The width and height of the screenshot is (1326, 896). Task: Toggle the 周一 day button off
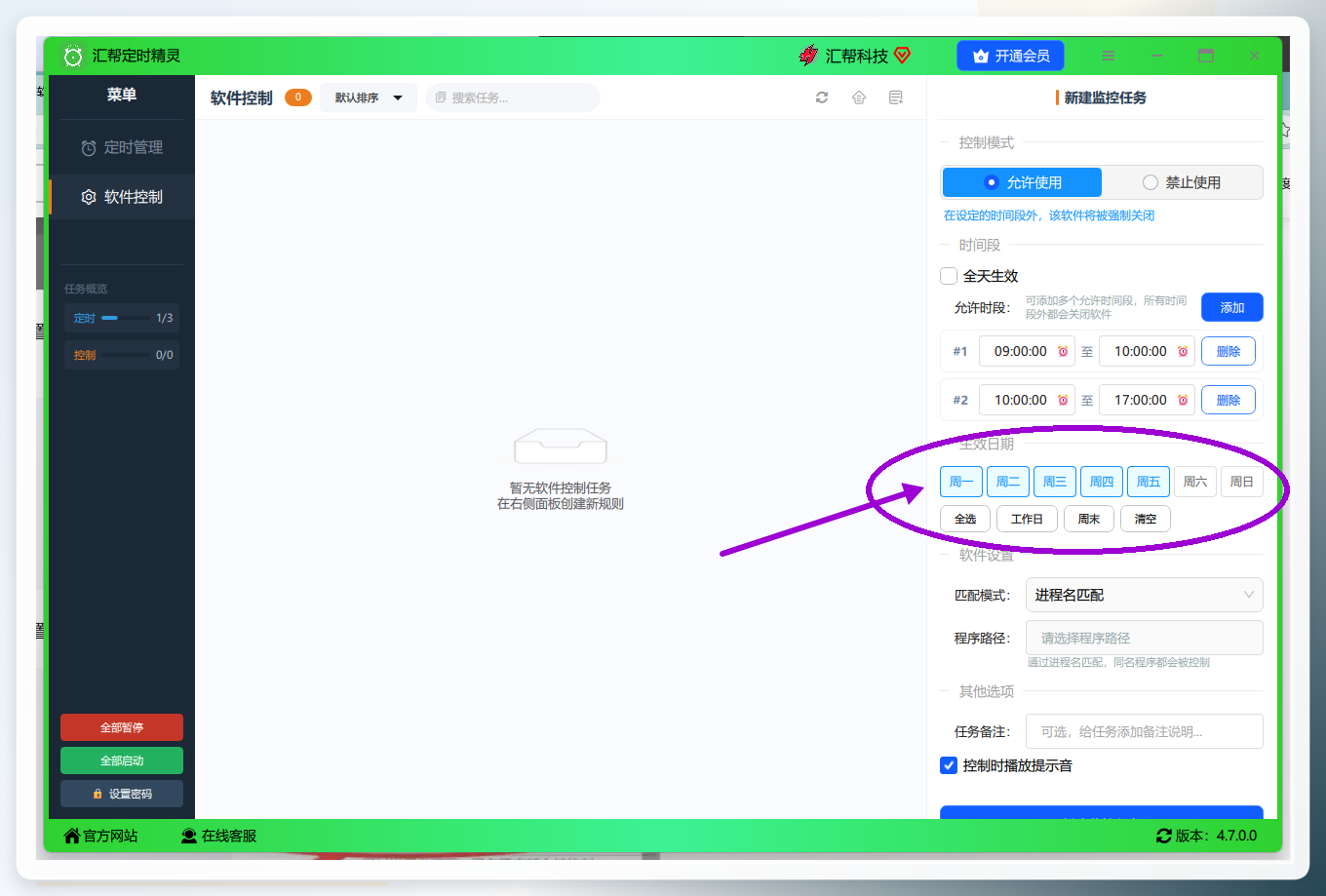pyautogui.click(x=961, y=482)
